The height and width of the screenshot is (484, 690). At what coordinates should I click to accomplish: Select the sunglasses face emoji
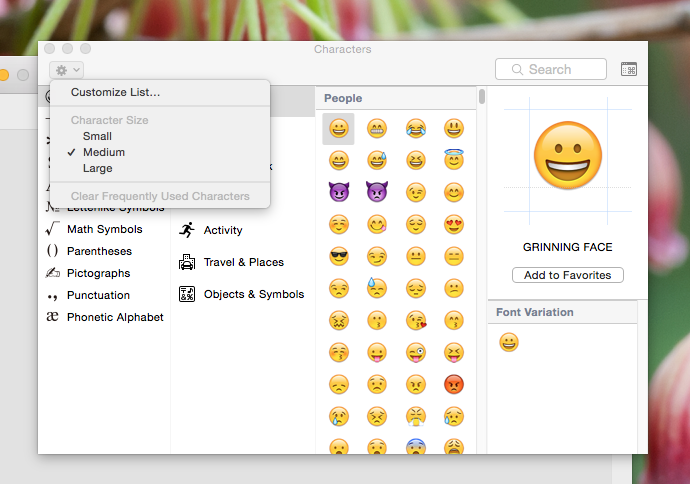(x=338, y=257)
